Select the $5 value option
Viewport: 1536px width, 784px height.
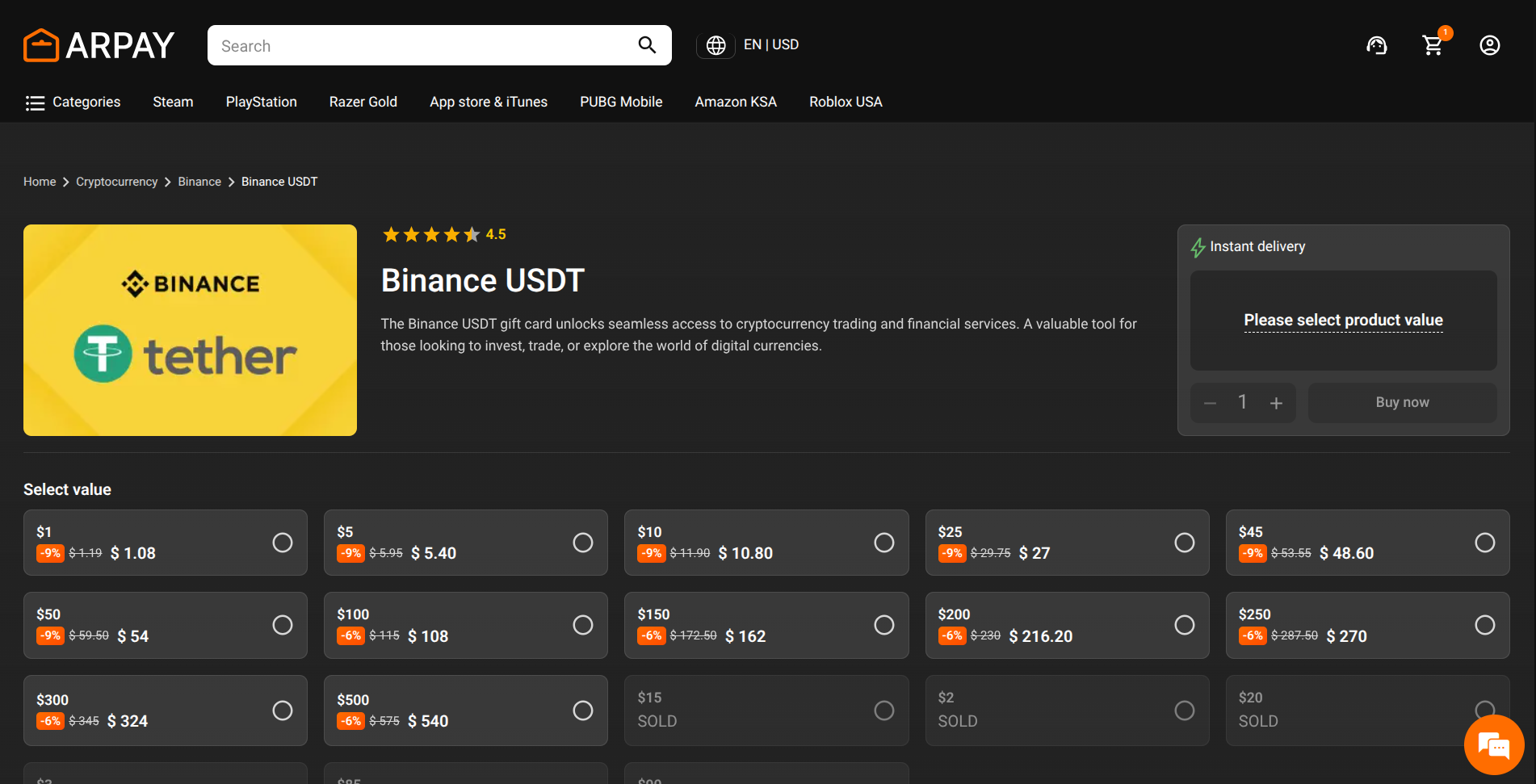[466, 543]
